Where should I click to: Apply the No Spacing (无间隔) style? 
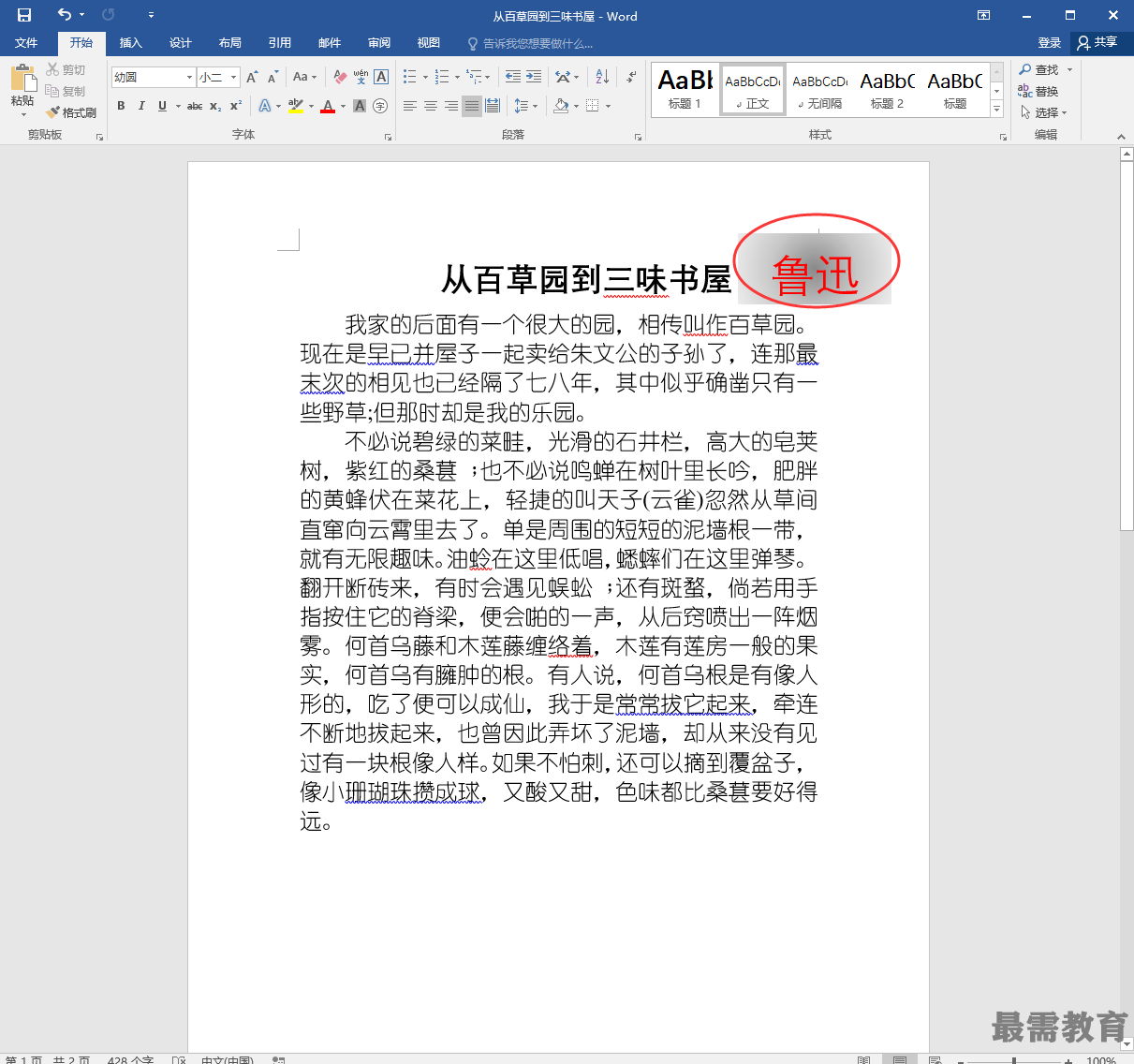(819, 91)
